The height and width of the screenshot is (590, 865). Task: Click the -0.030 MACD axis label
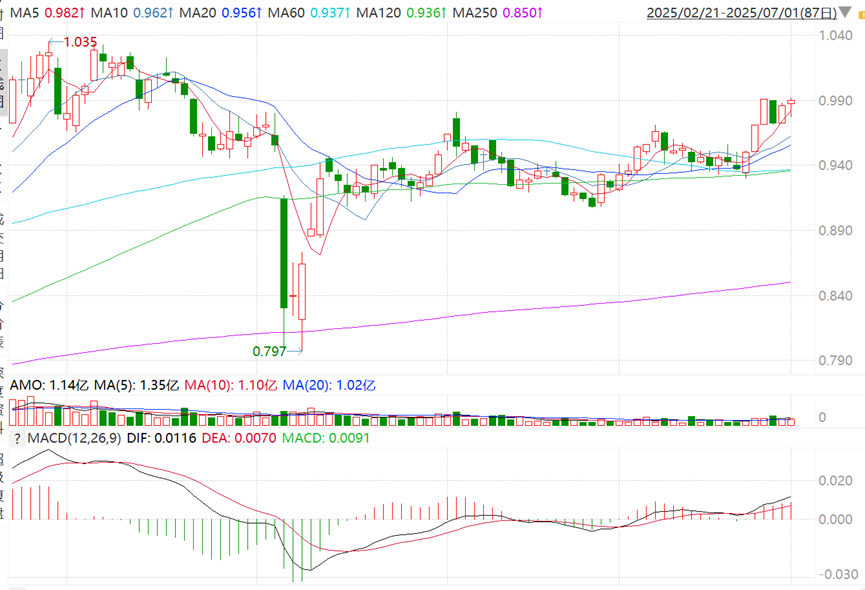point(837,575)
